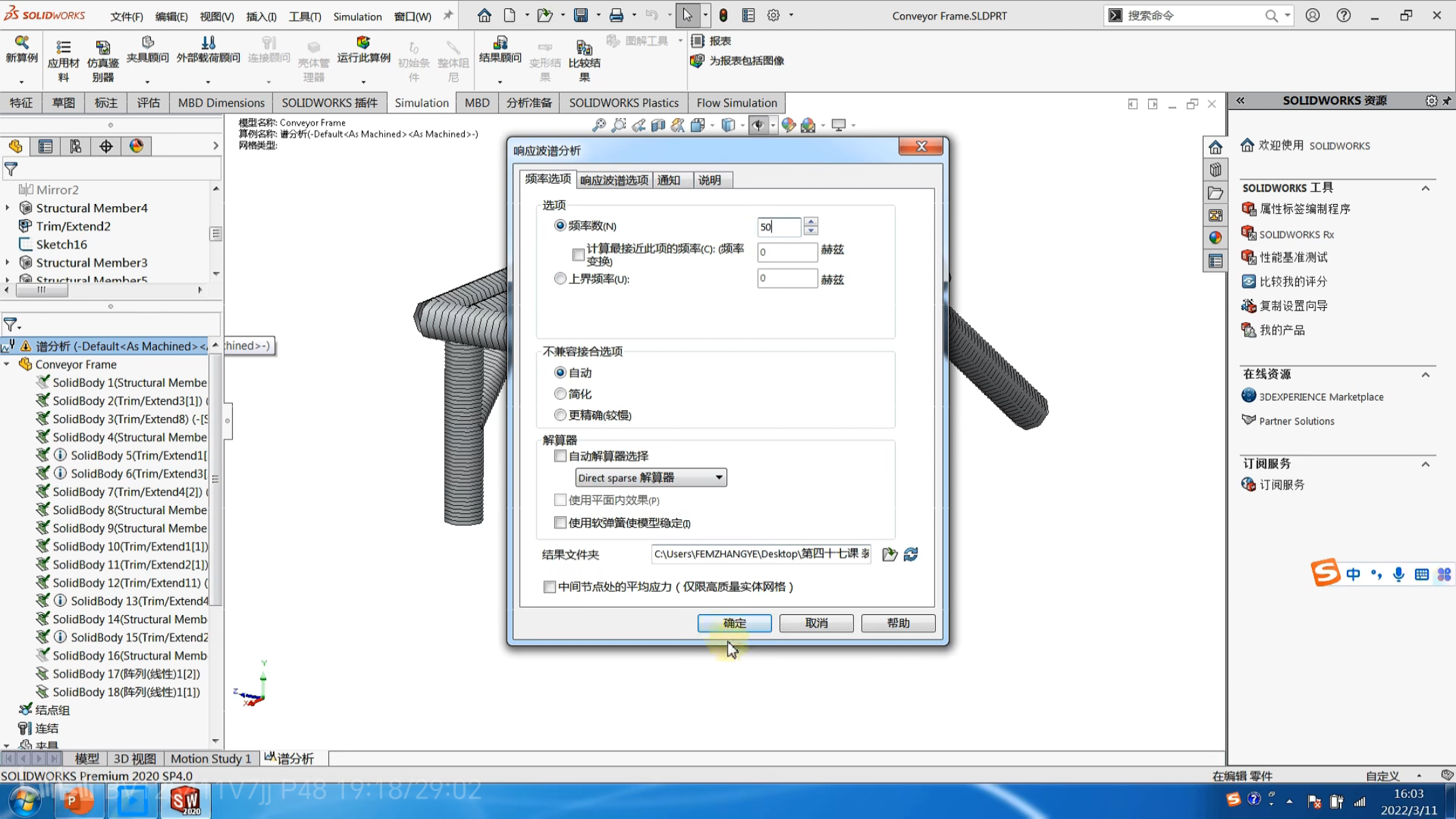Browse for results folder icon
1456x819 pixels.
click(x=889, y=554)
